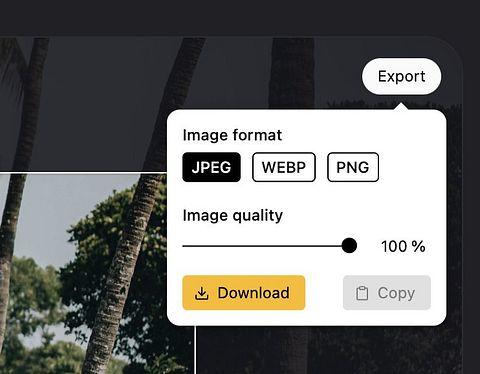Open the Export popover button
Image resolution: width=480 pixels, height=374 pixels.
(402, 76)
